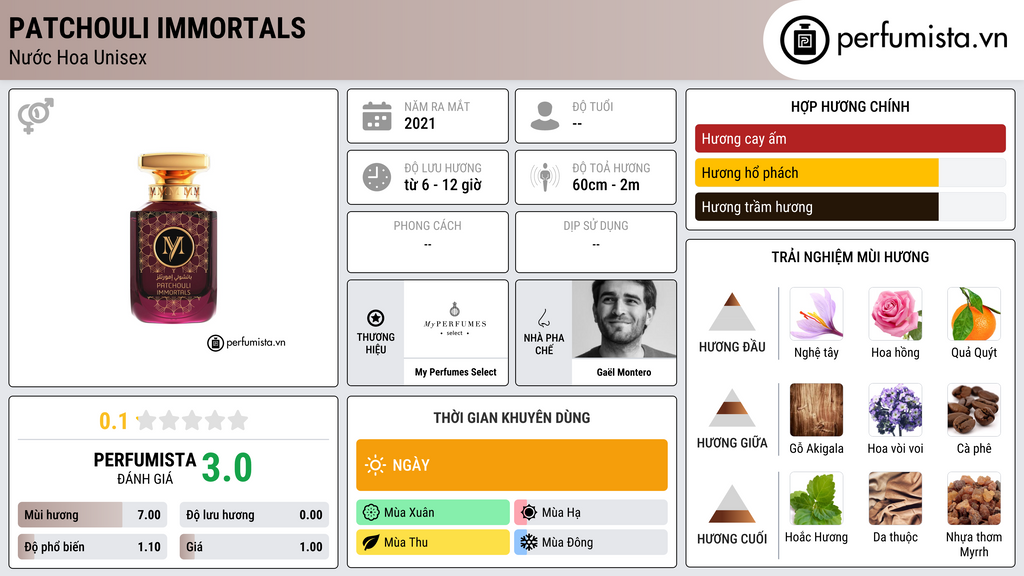
Task: Open the Gỗ Akigala wood note image
Action: tap(816, 410)
